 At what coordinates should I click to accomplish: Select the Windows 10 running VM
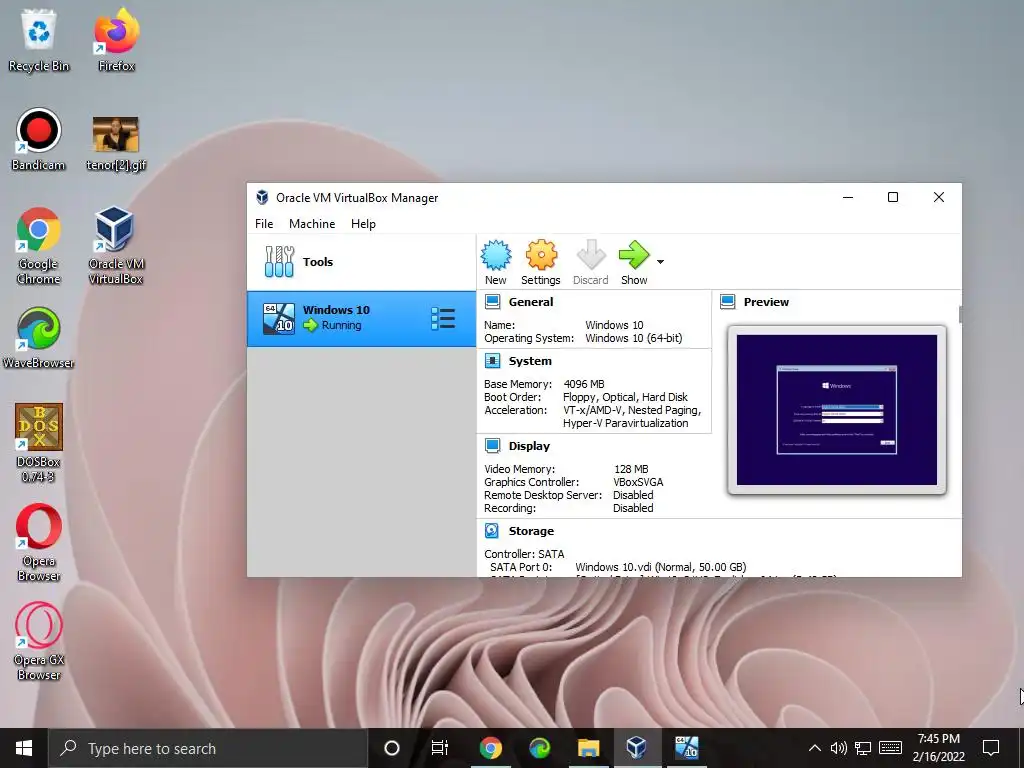(361, 319)
